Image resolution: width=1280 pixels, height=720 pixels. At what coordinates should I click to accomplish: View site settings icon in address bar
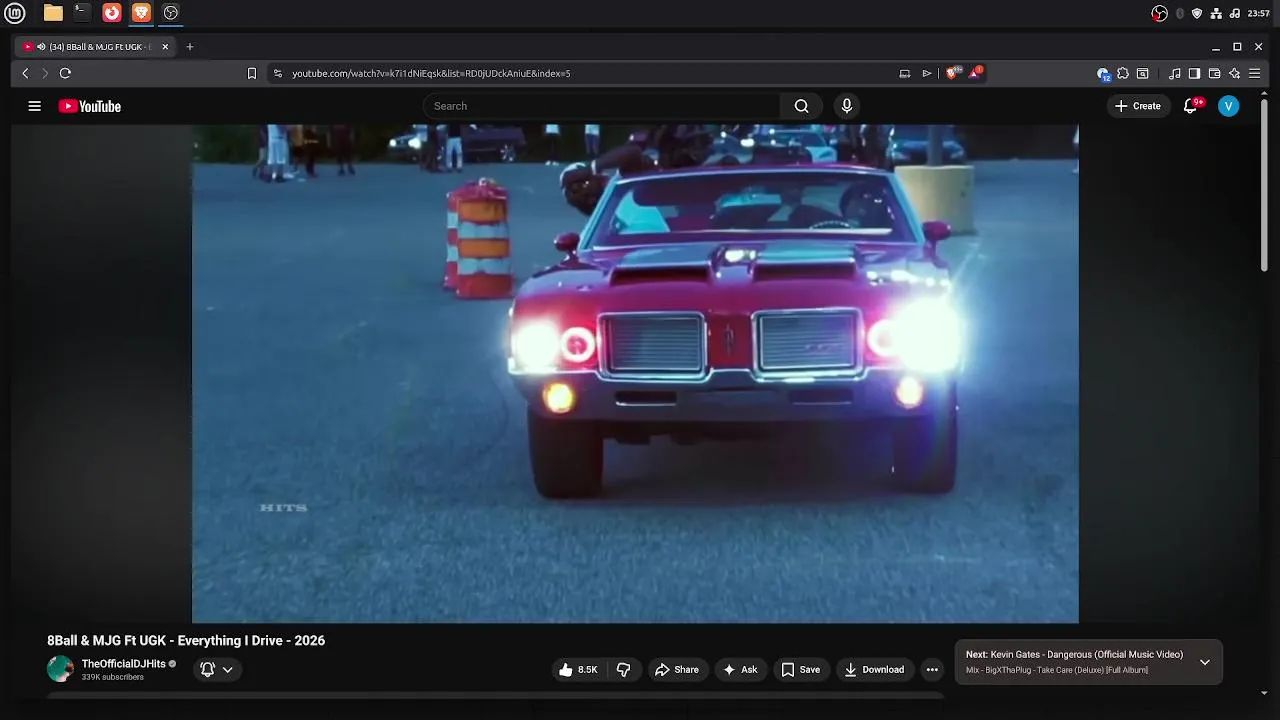(278, 73)
